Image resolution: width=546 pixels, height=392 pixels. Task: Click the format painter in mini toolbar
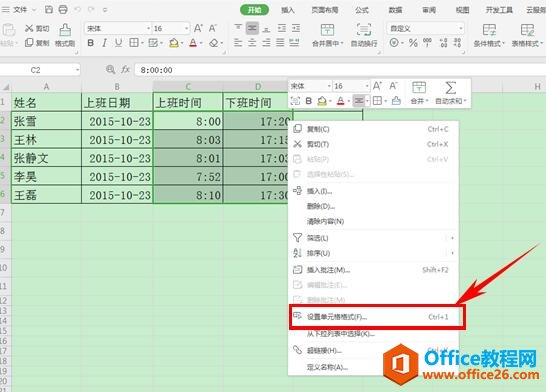click(x=396, y=101)
